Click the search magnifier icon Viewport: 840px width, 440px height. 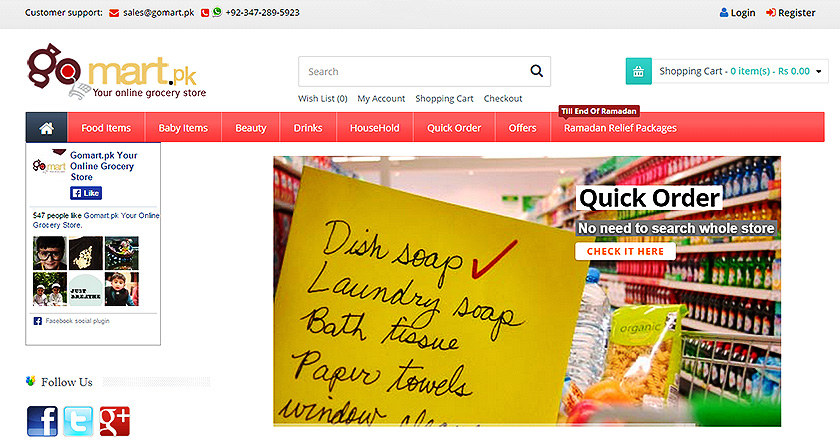536,71
